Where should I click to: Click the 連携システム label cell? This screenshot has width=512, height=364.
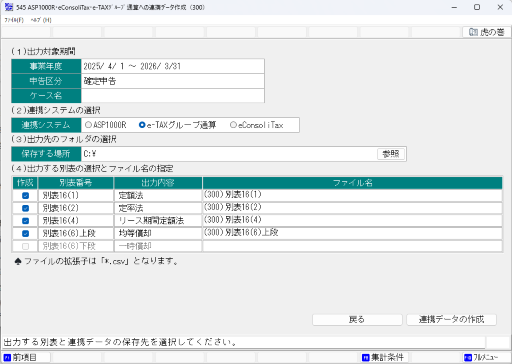46,125
